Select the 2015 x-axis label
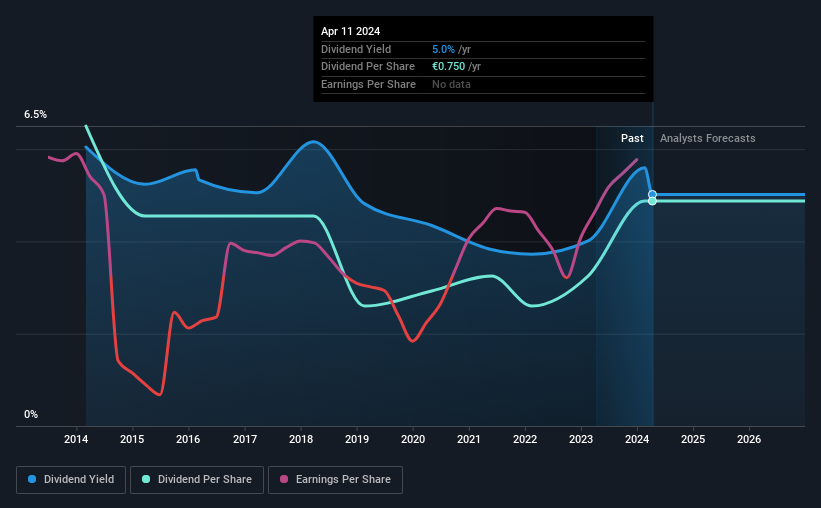This screenshot has width=821, height=508. click(x=132, y=439)
